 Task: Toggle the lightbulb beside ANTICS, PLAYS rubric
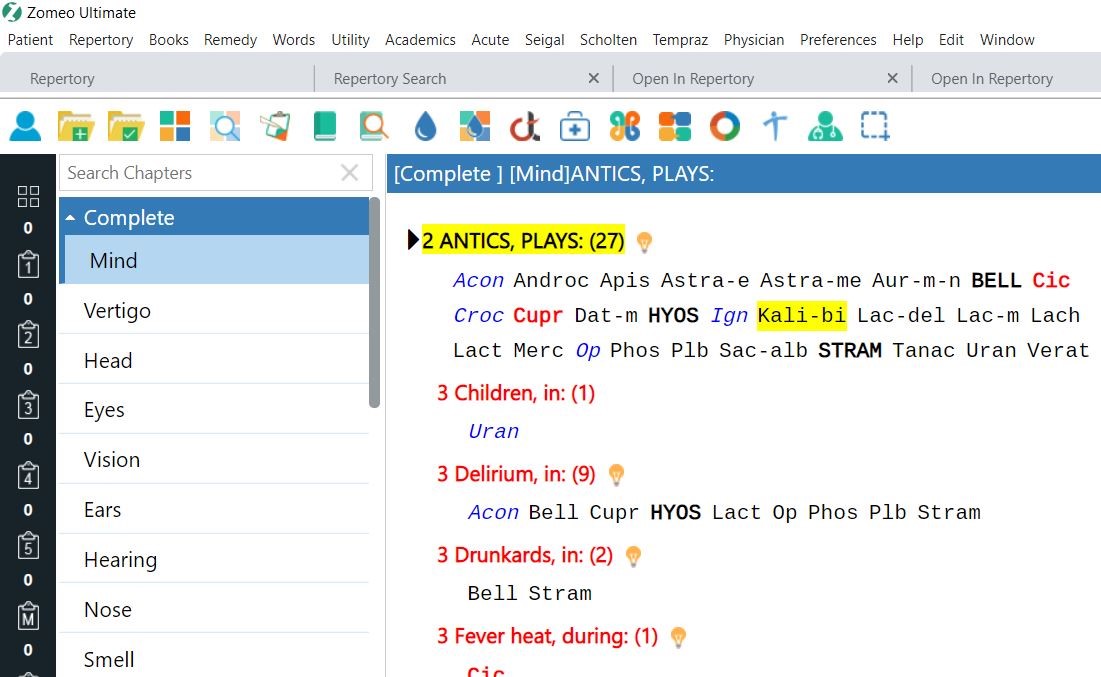pyautogui.click(x=644, y=241)
